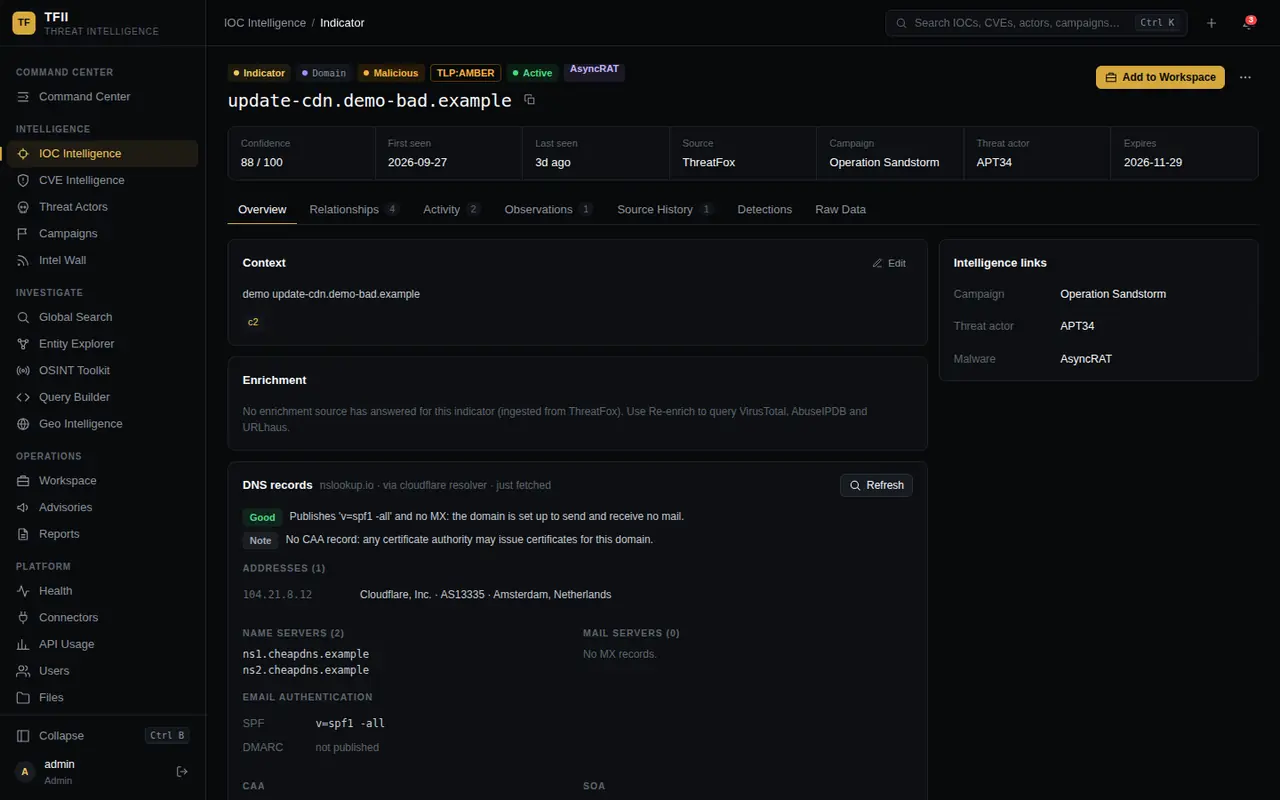Click the AsyncRAT badge in header
The image size is (1280, 800).
tap(595, 70)
